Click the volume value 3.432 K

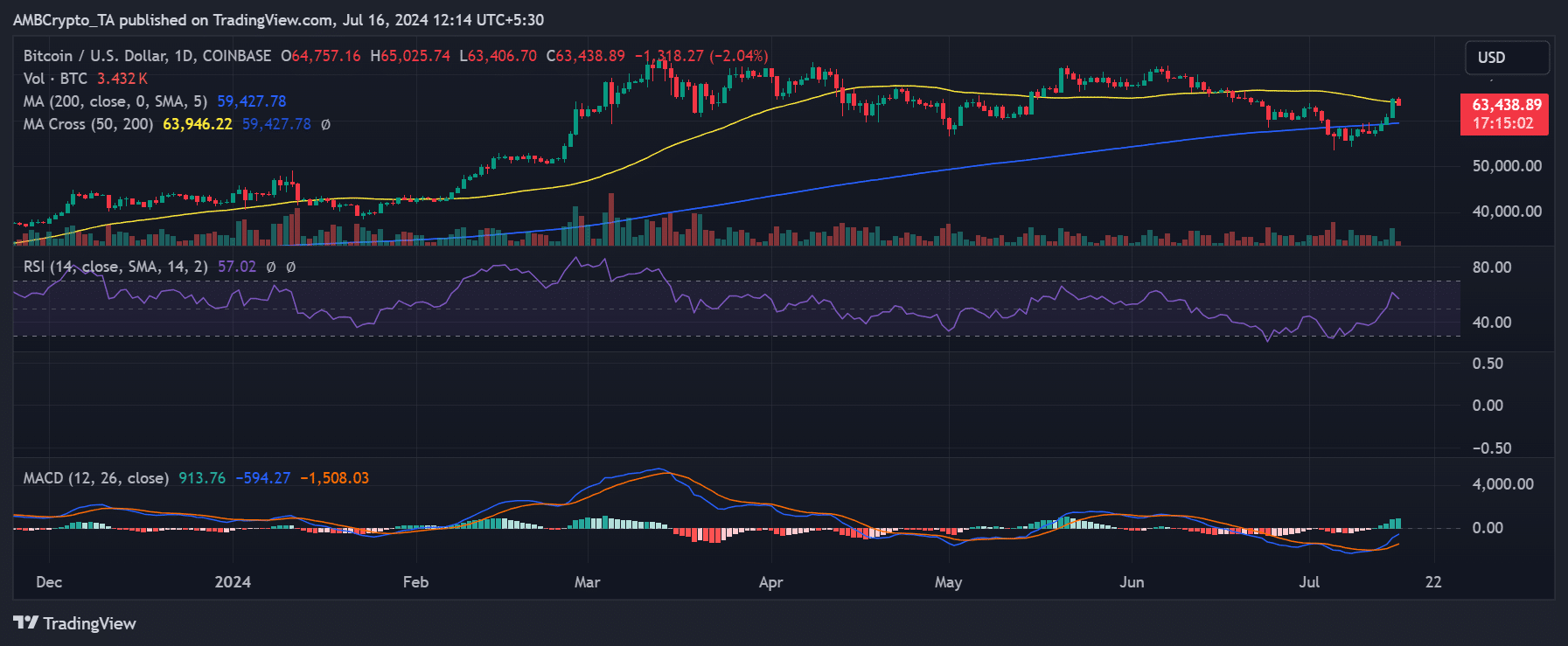click(122, 79)
